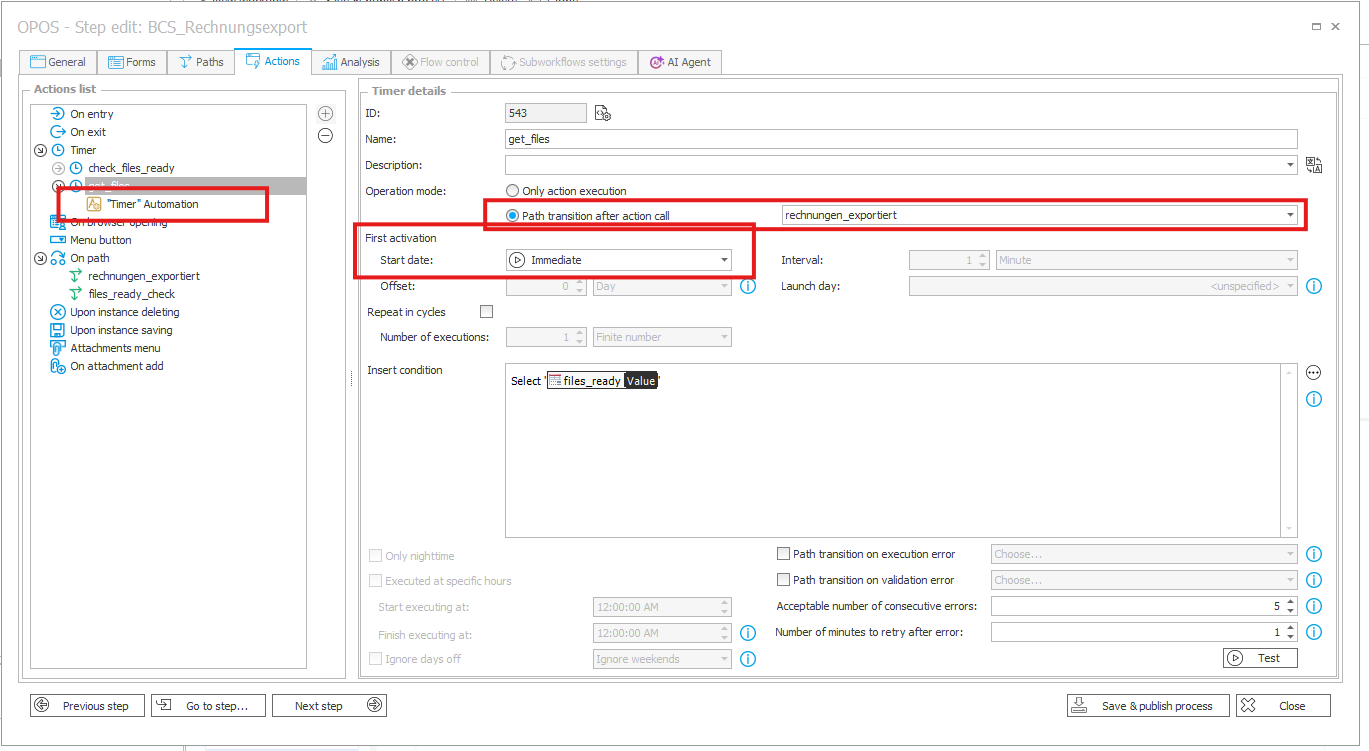This screenshot has height=751, width=1369.
Task: Check Path transition on validation error
Action: coord(784,580)
